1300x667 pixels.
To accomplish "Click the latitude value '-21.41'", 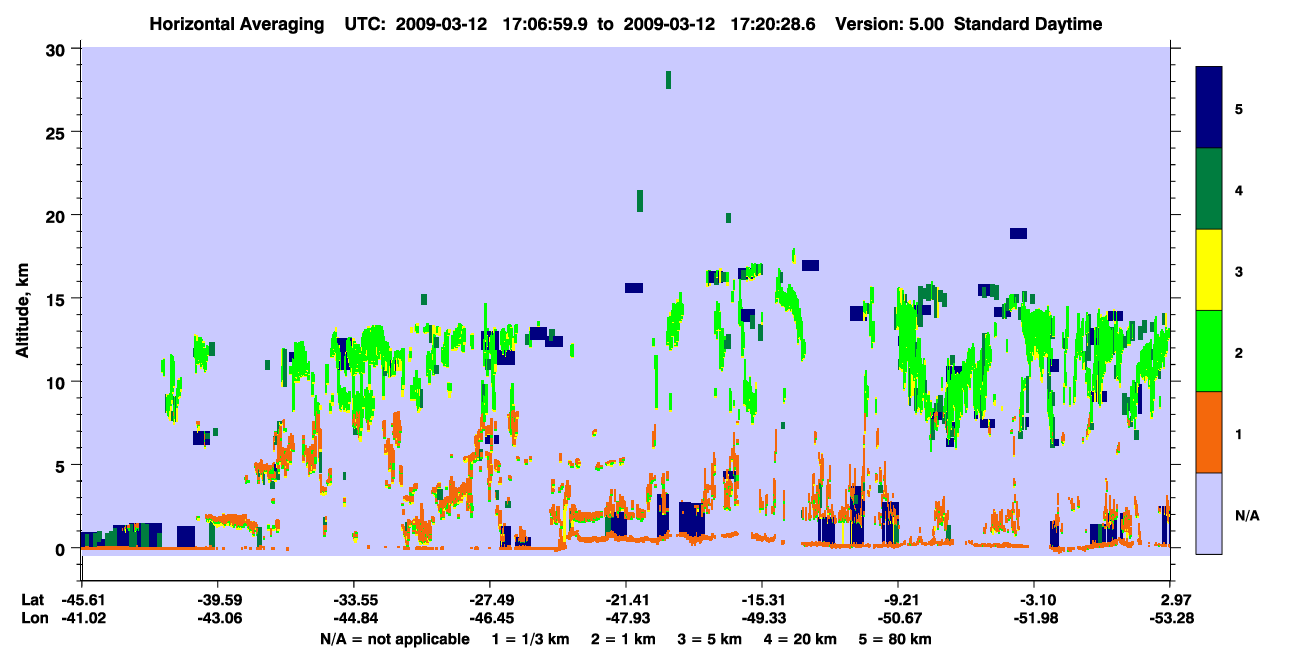I will pyautogui.click(x=626, y=600).
